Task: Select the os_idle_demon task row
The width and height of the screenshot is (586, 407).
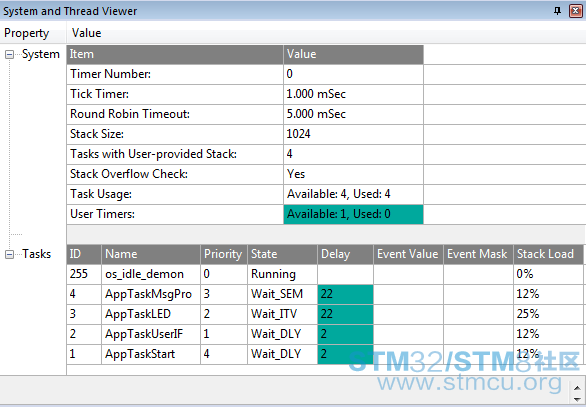Action: click(x=325, y=274)
